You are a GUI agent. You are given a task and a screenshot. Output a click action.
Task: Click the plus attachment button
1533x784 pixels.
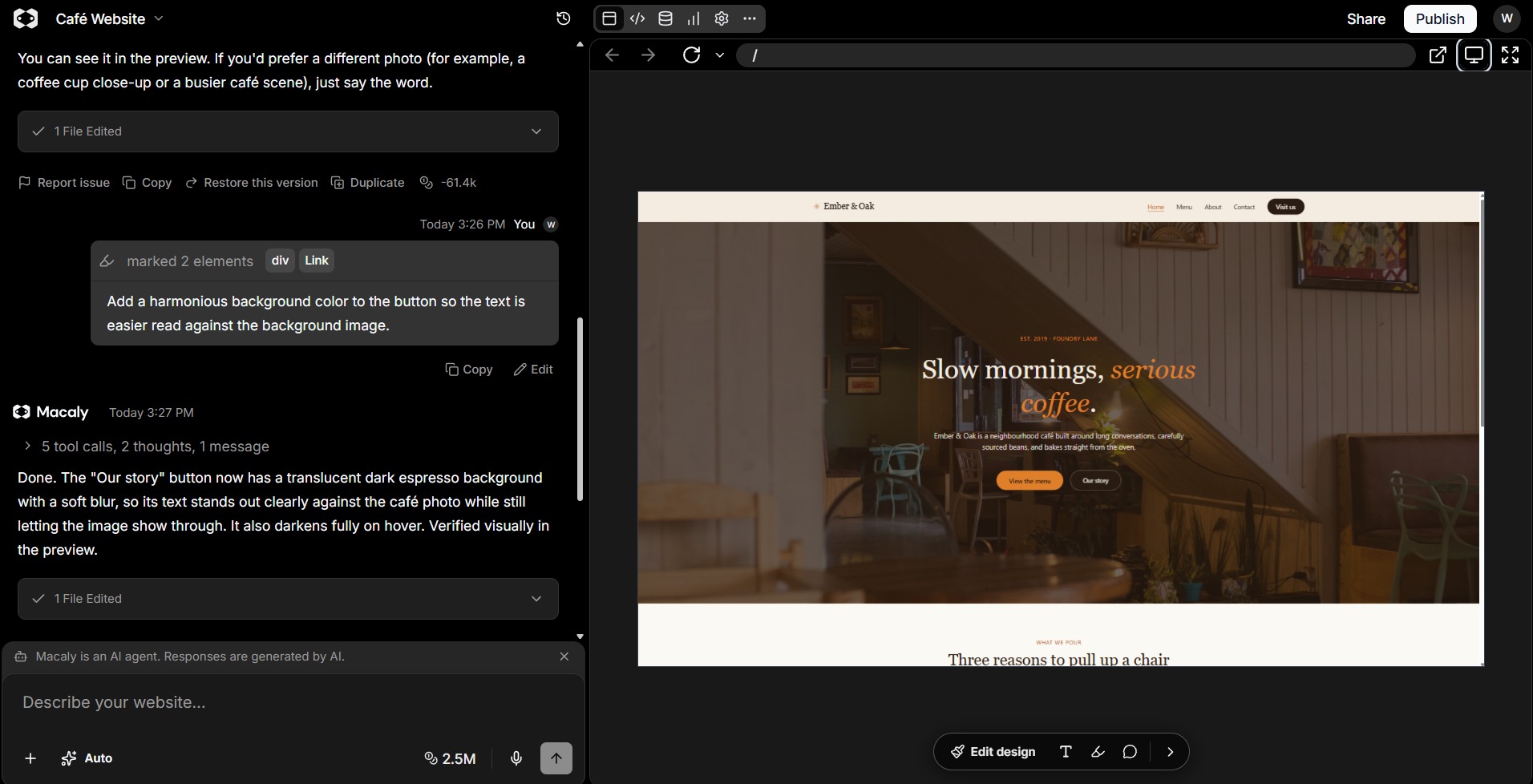pos(30,758)
